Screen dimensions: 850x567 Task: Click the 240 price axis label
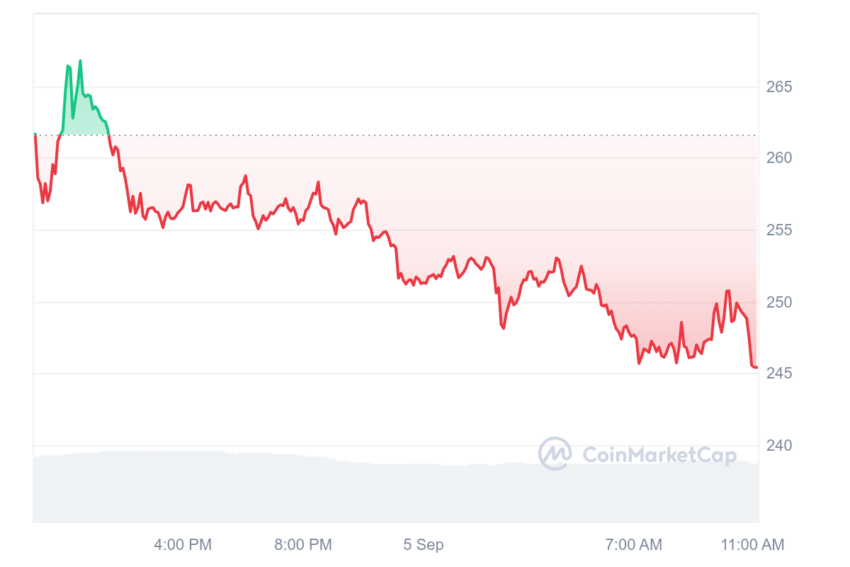coord(779,445)
